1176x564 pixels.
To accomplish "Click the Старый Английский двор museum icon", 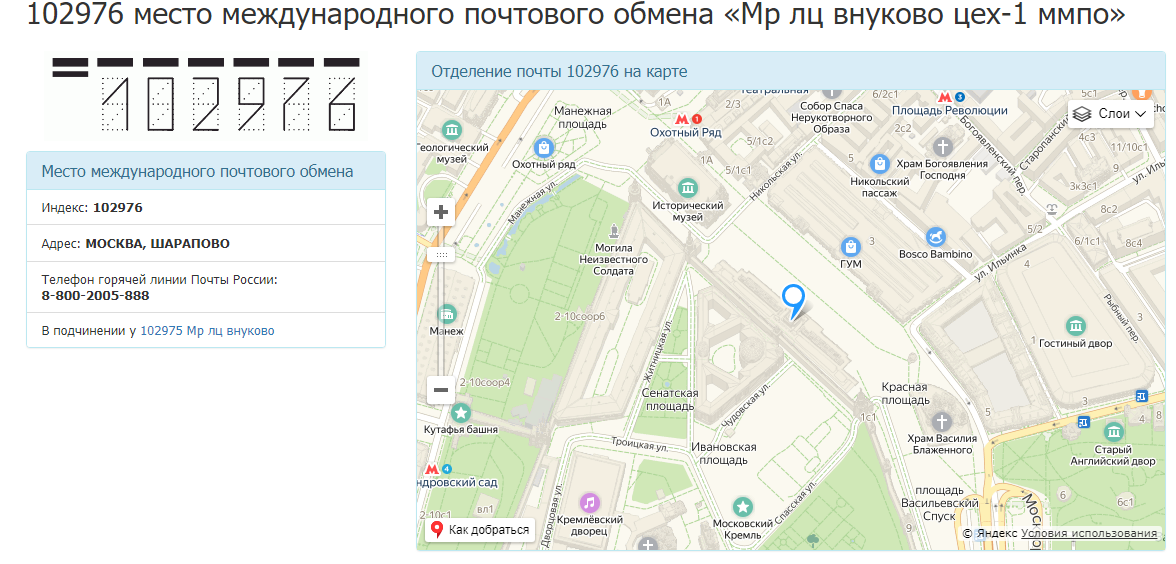I will (x=1114, y=431).
